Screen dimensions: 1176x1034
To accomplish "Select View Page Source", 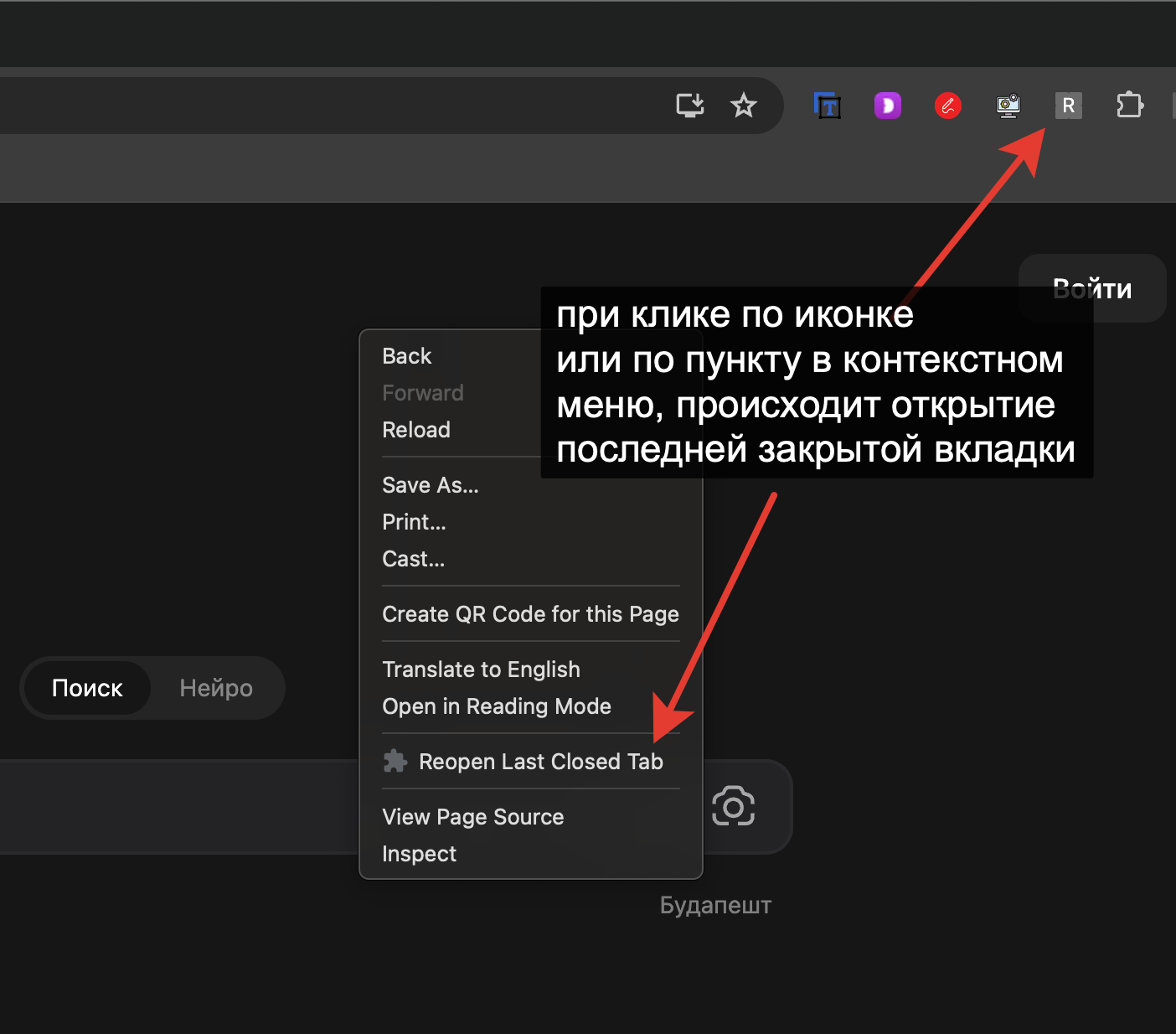I will pyautogui.click(x=472, y=816).
